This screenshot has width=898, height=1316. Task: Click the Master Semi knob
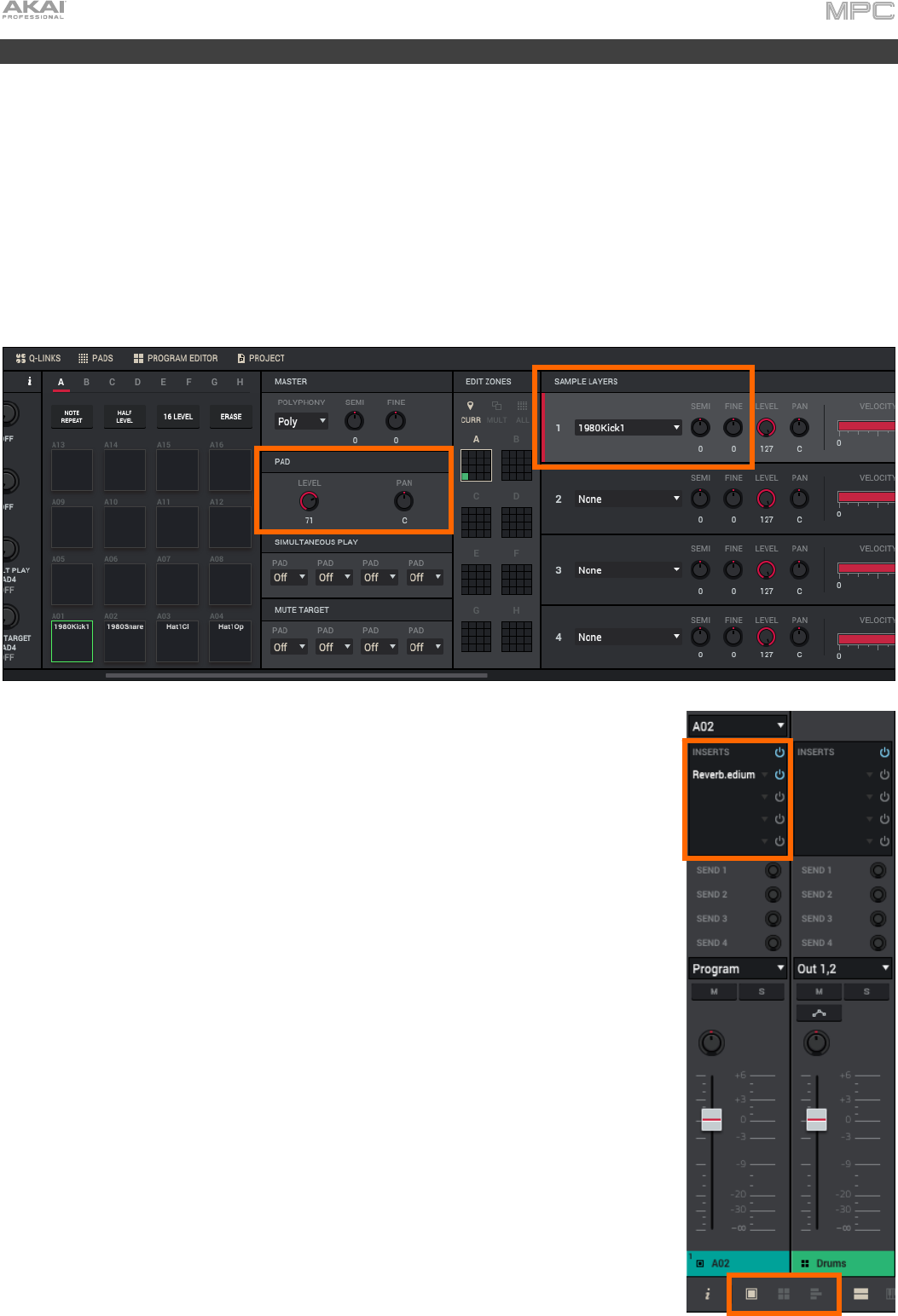[354, 420]
